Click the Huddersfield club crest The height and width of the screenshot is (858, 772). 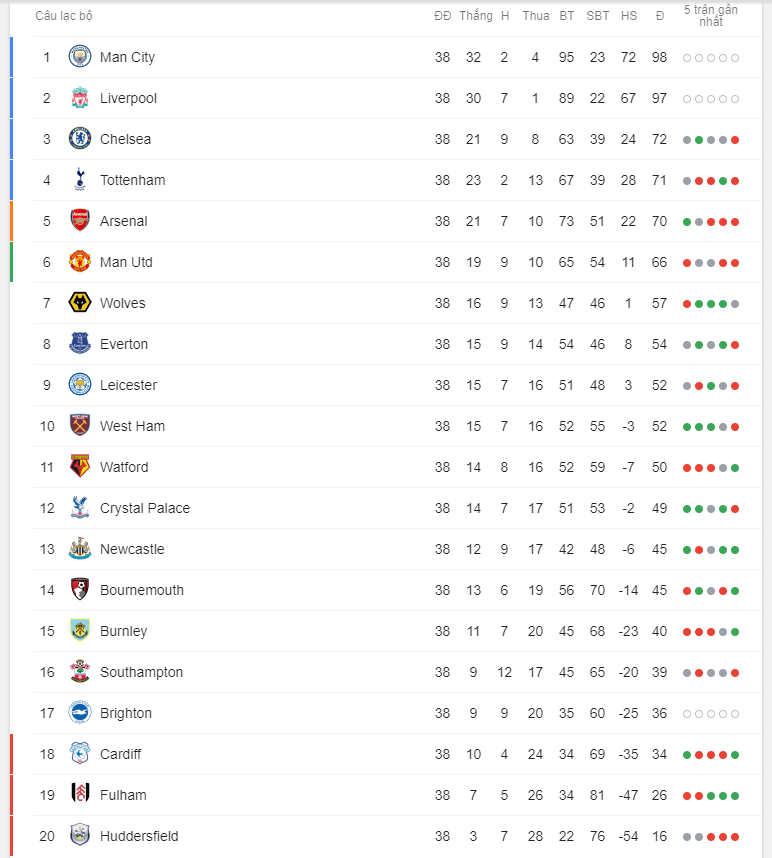tap(80, 836)
